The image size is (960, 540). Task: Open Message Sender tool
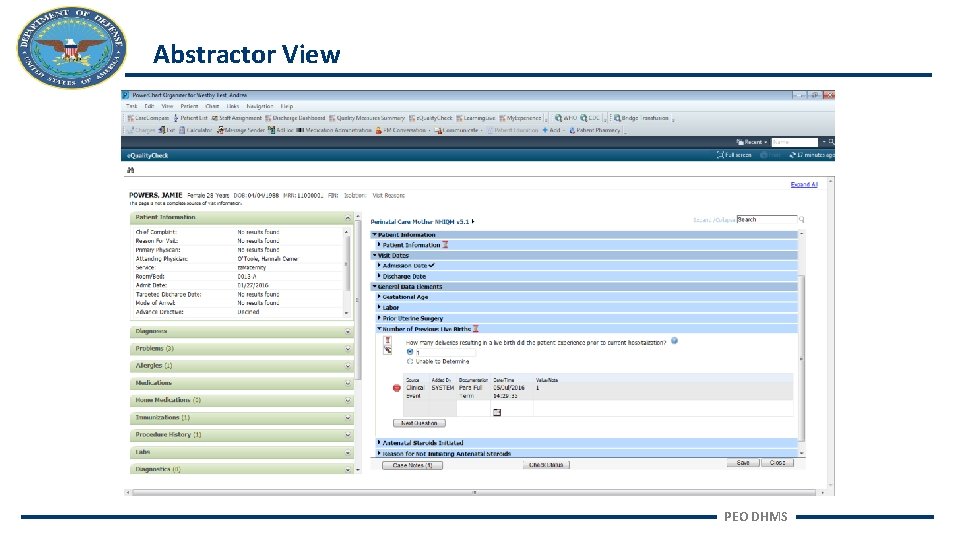(x=241, y=130)
